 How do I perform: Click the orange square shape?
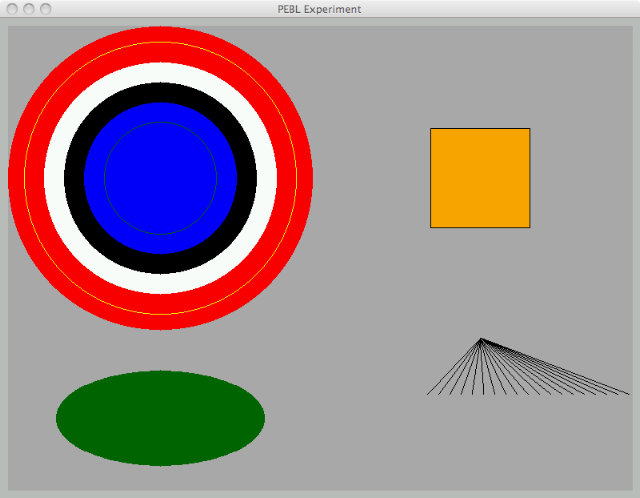tap(480, 178)
